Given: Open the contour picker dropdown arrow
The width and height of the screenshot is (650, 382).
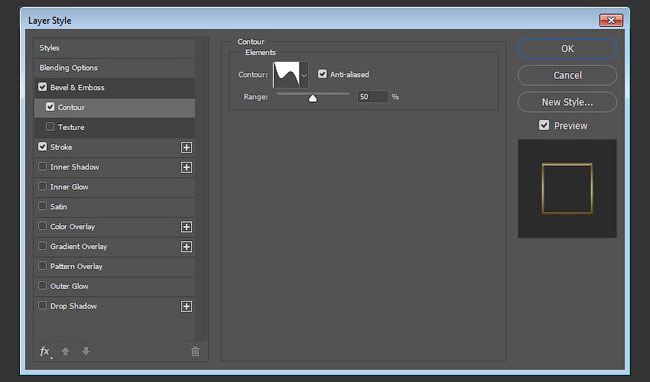Looking at the screenshot, I should [304, 75].
